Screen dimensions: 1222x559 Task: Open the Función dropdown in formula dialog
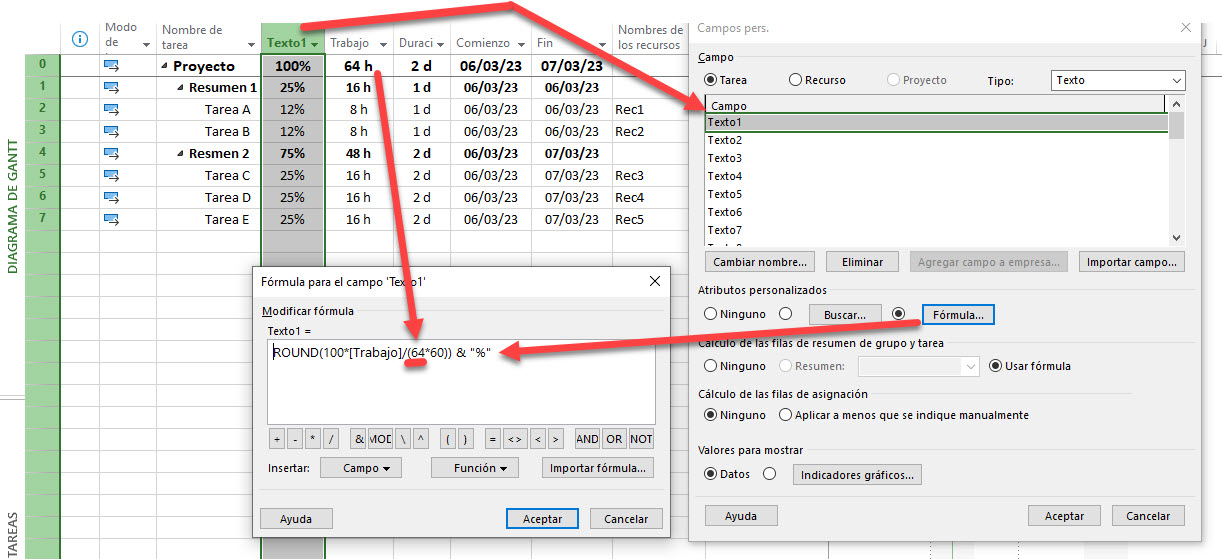coord(474,468)
